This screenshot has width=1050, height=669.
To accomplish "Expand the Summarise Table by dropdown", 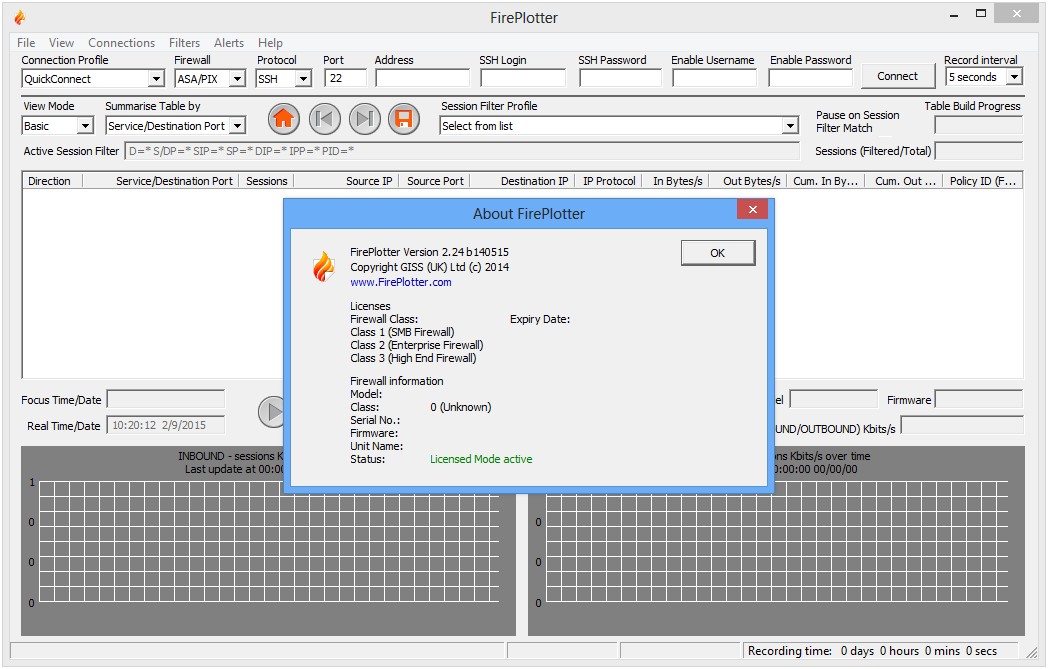I will click(237, 126).
